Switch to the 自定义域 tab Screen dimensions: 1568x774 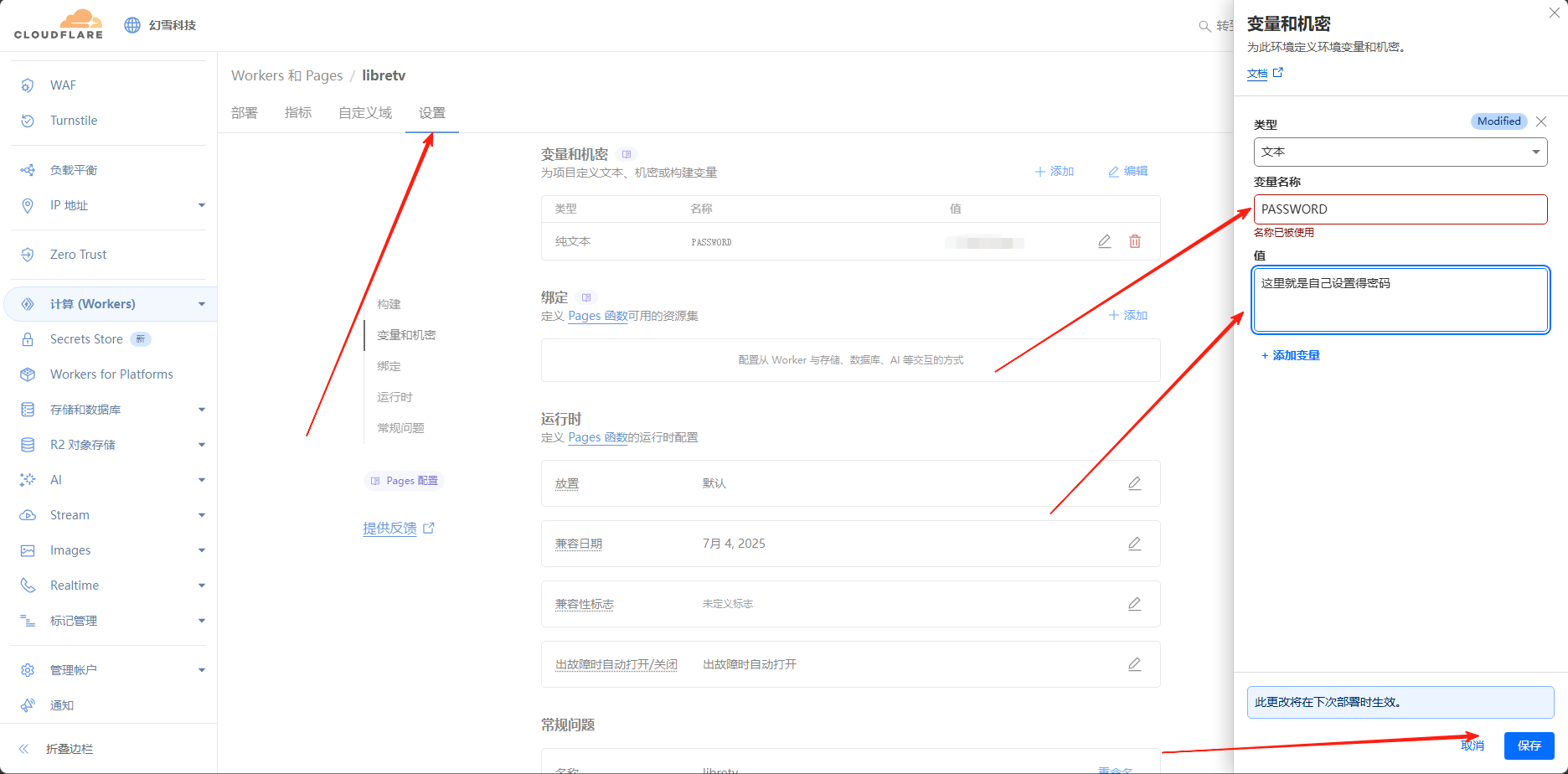pos(365,113)
